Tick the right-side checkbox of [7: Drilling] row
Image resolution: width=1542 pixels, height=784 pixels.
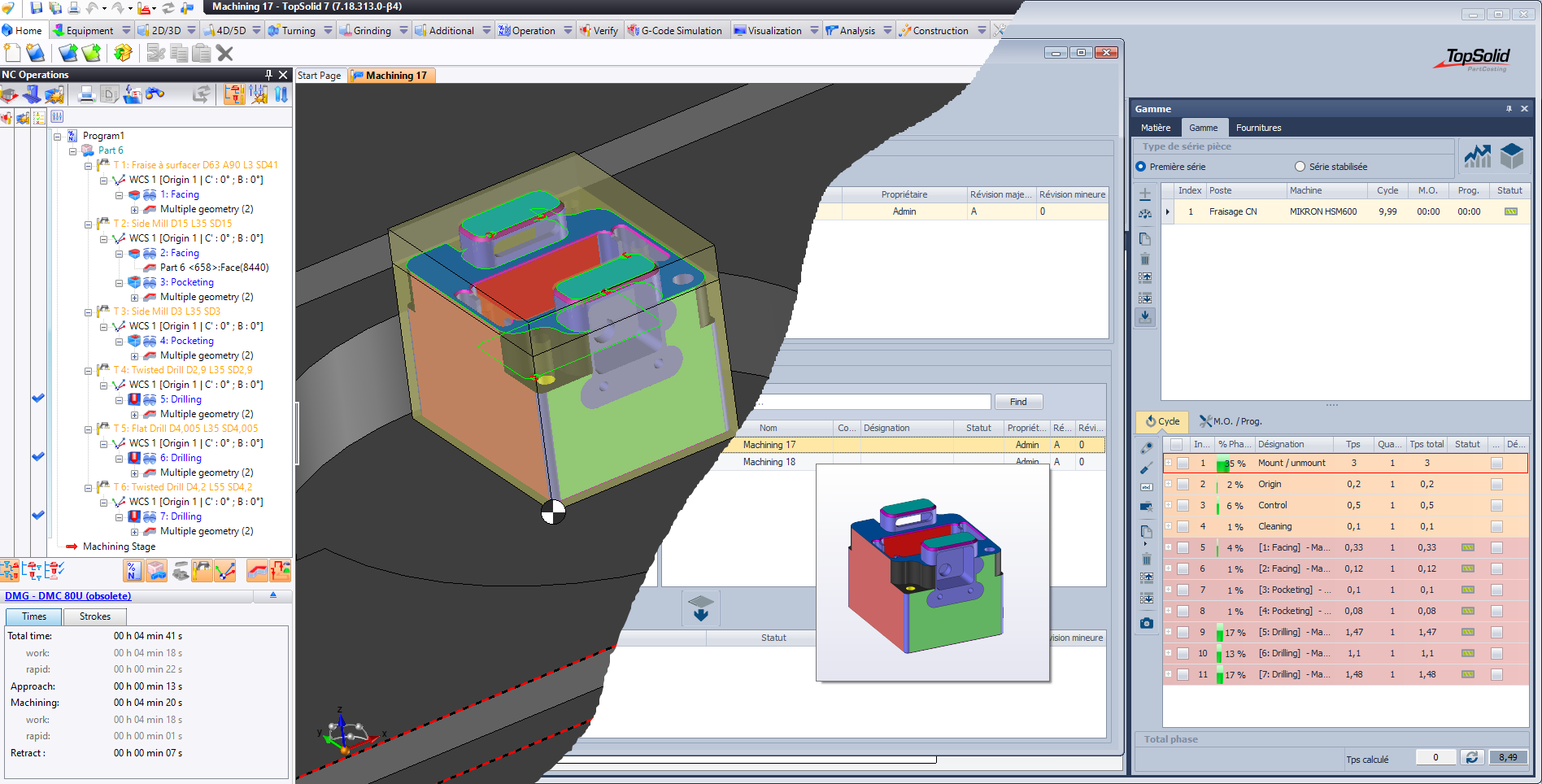point(1496,675)
